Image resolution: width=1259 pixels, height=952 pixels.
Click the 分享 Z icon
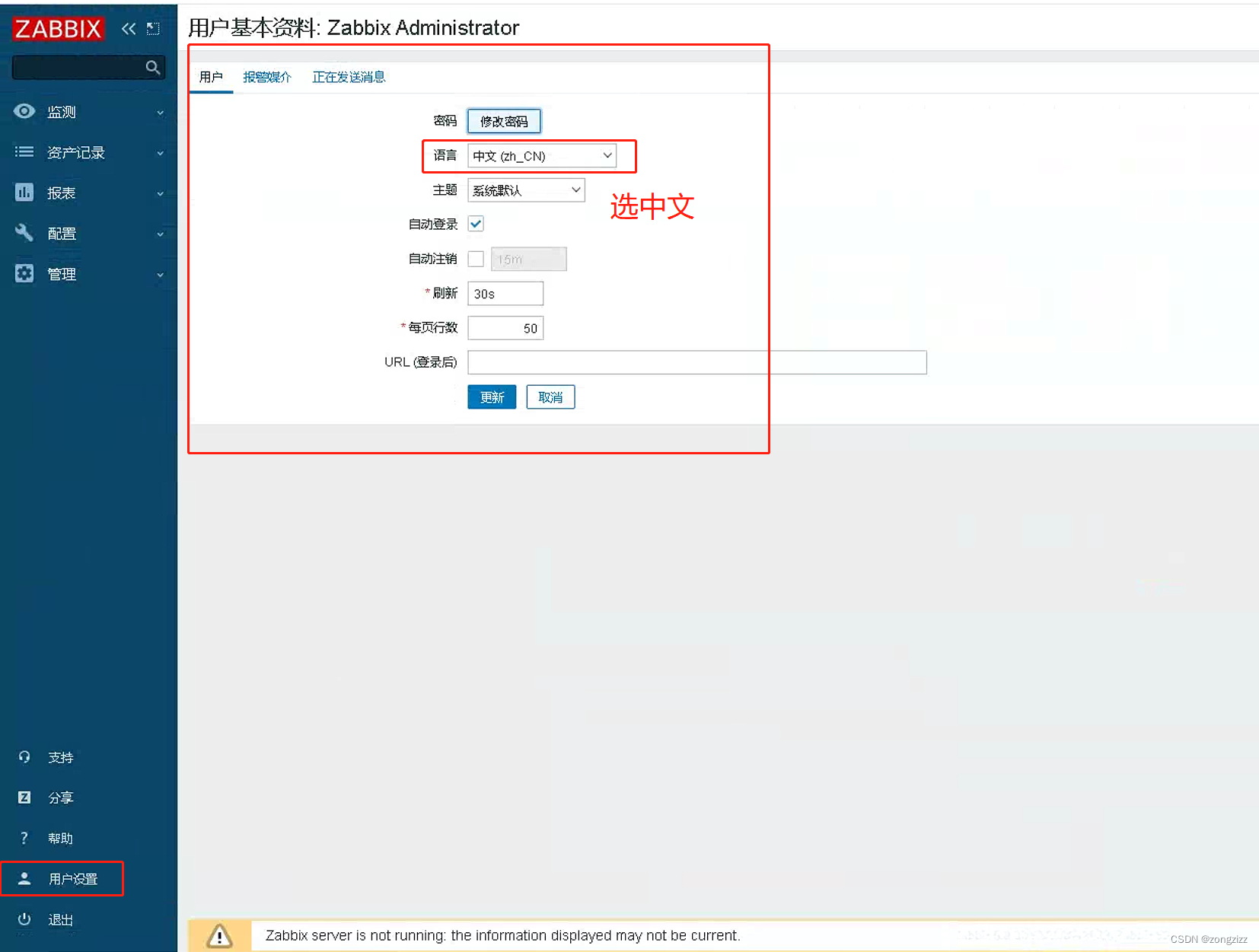(x=24, y=798)
